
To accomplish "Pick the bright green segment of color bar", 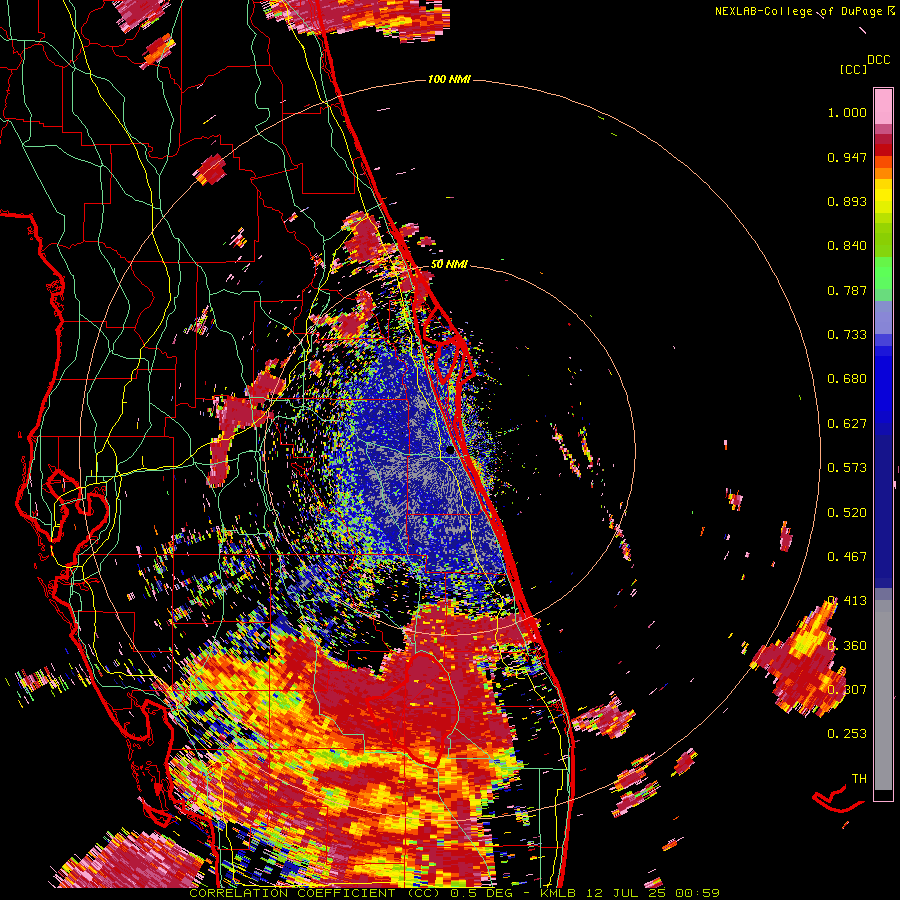I will click(x=883, y=273).
